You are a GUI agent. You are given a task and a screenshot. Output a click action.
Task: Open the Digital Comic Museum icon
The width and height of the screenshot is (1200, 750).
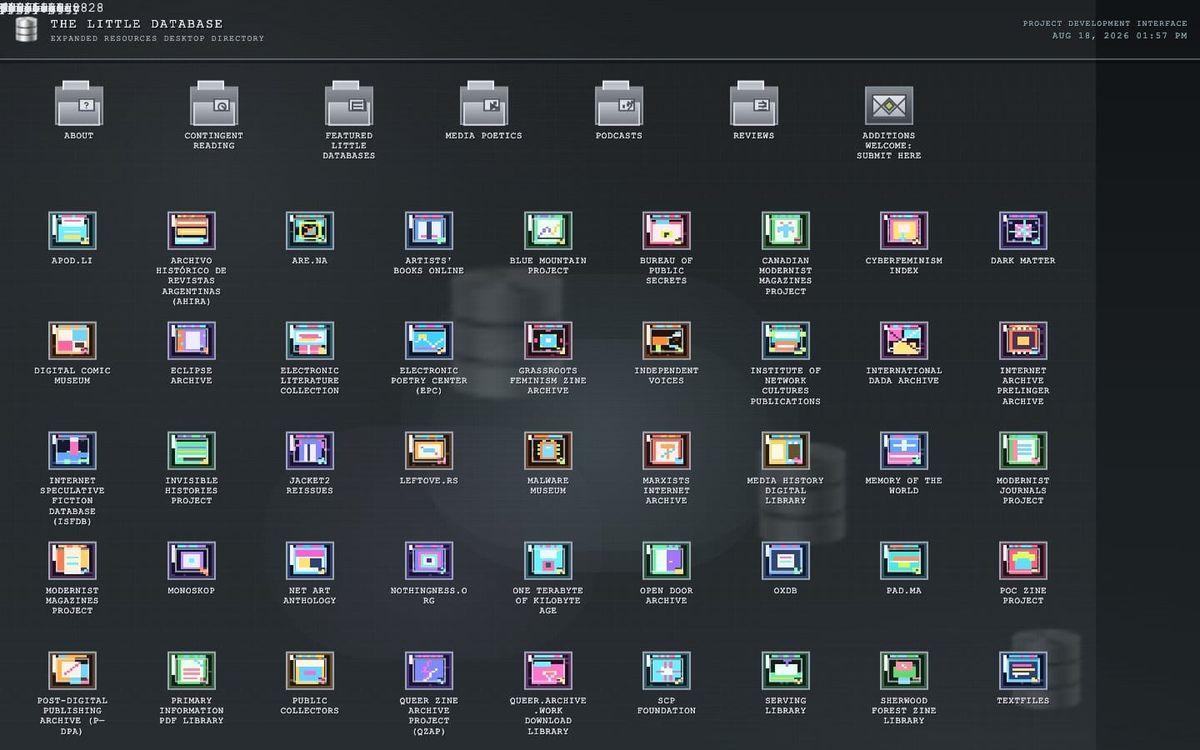[72, 340]
